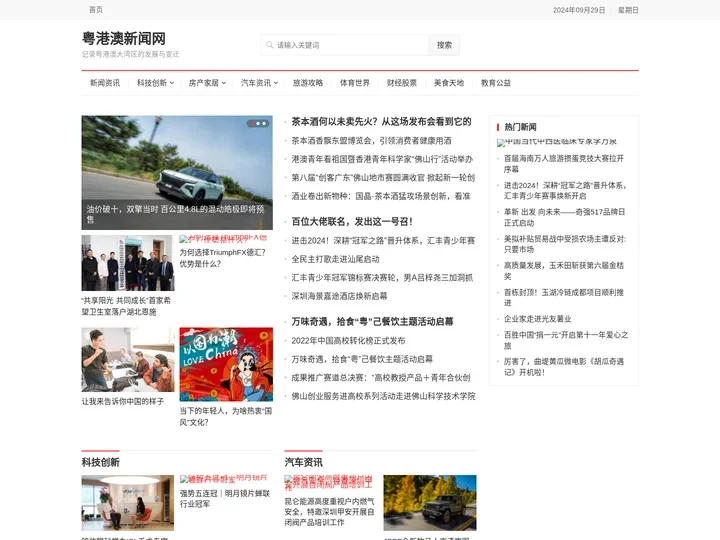
Task: Click the 搜索 search button
Action: (444, 45)
